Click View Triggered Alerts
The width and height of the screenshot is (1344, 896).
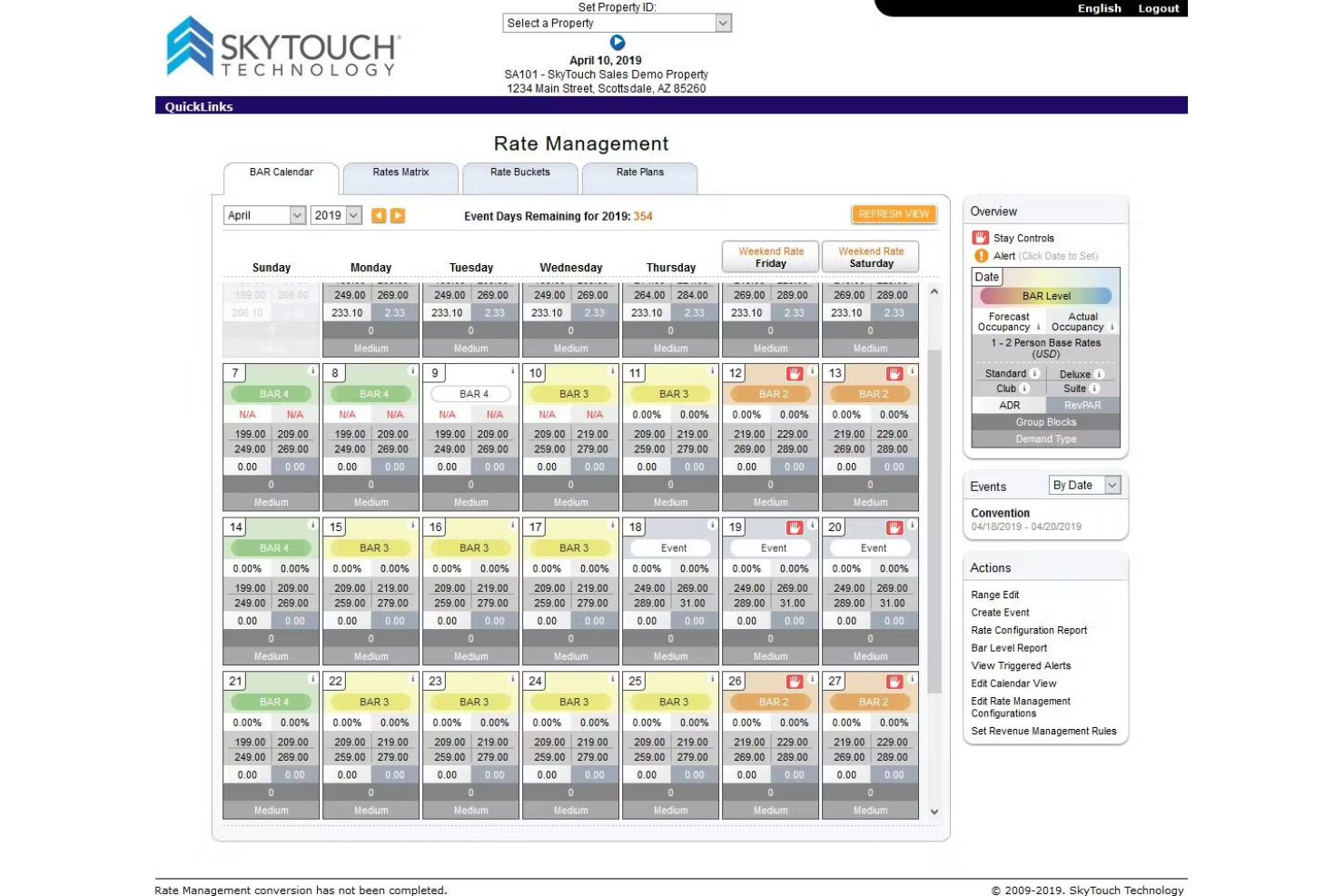(x=1021, y=665)
